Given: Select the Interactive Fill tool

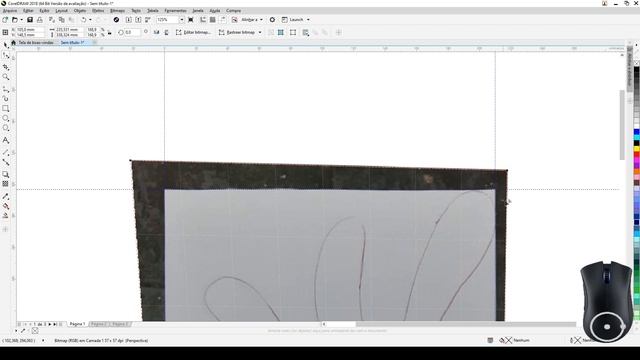Looking at the screenshot, I should point(6,206).
